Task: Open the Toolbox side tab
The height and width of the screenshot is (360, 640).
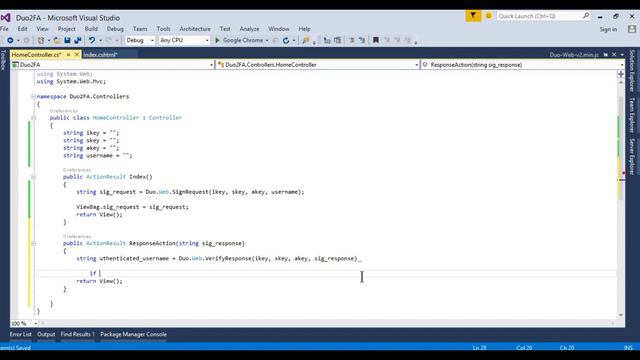Action: click(3, 60)
